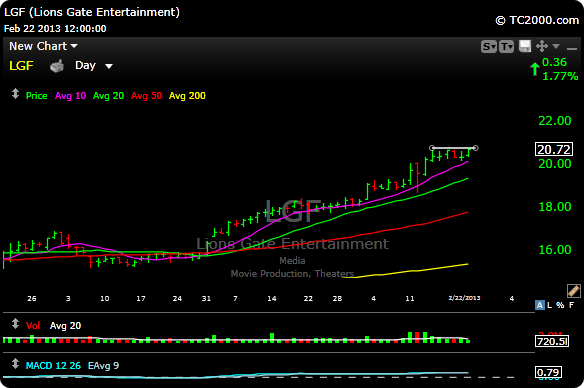Image resolution: width=584 pixels, height=388 pixels.
Task: Click the 14 date axis label
Action: (x=272, y=299)
